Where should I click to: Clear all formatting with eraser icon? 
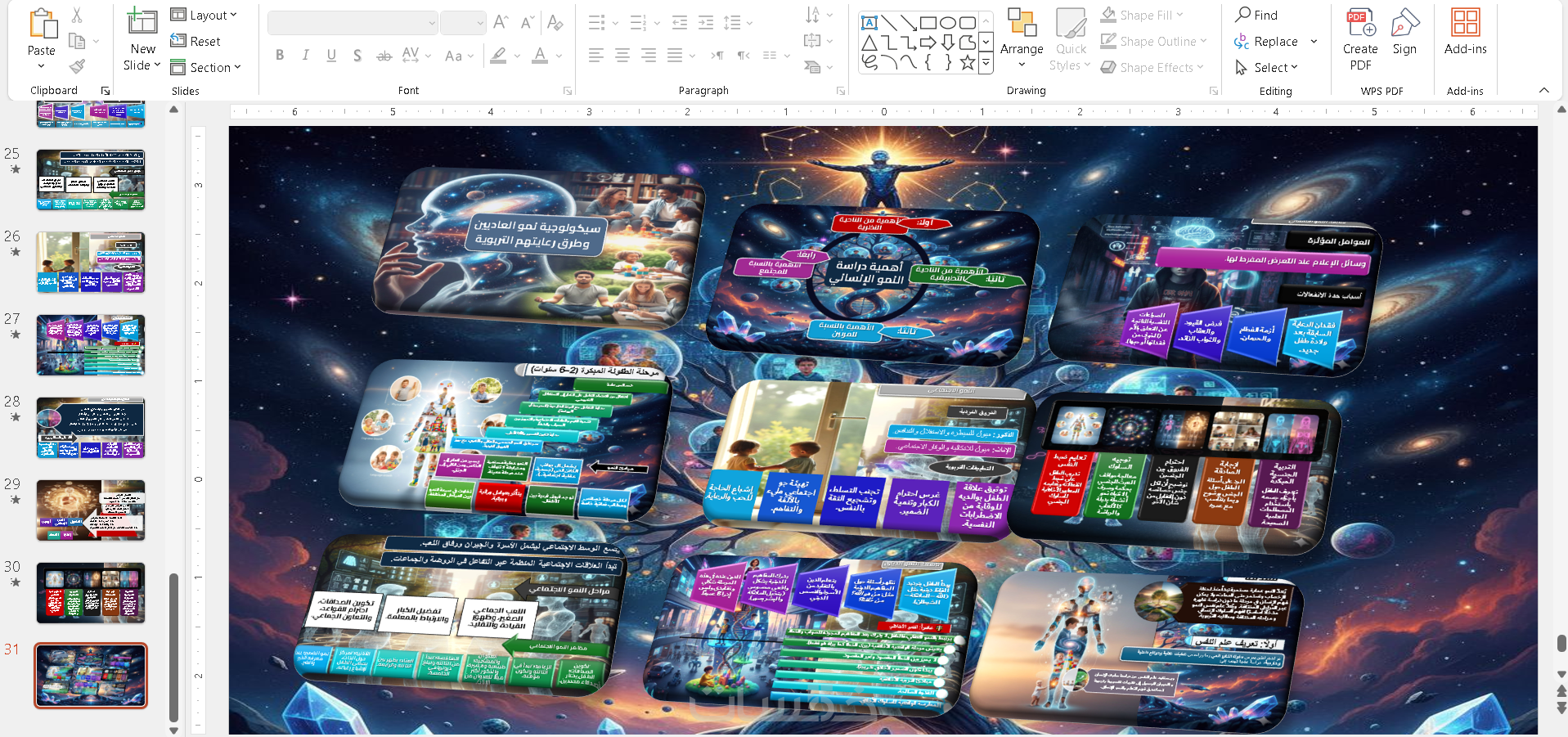(555, 22)
